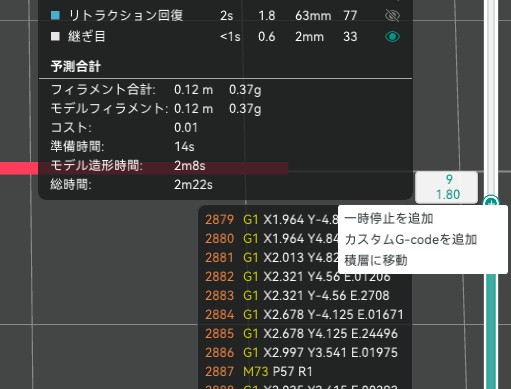Click the 2mm value in 継ぎ目 row
The width and height of the screenshot is (511, 389).
pos(309,37)
